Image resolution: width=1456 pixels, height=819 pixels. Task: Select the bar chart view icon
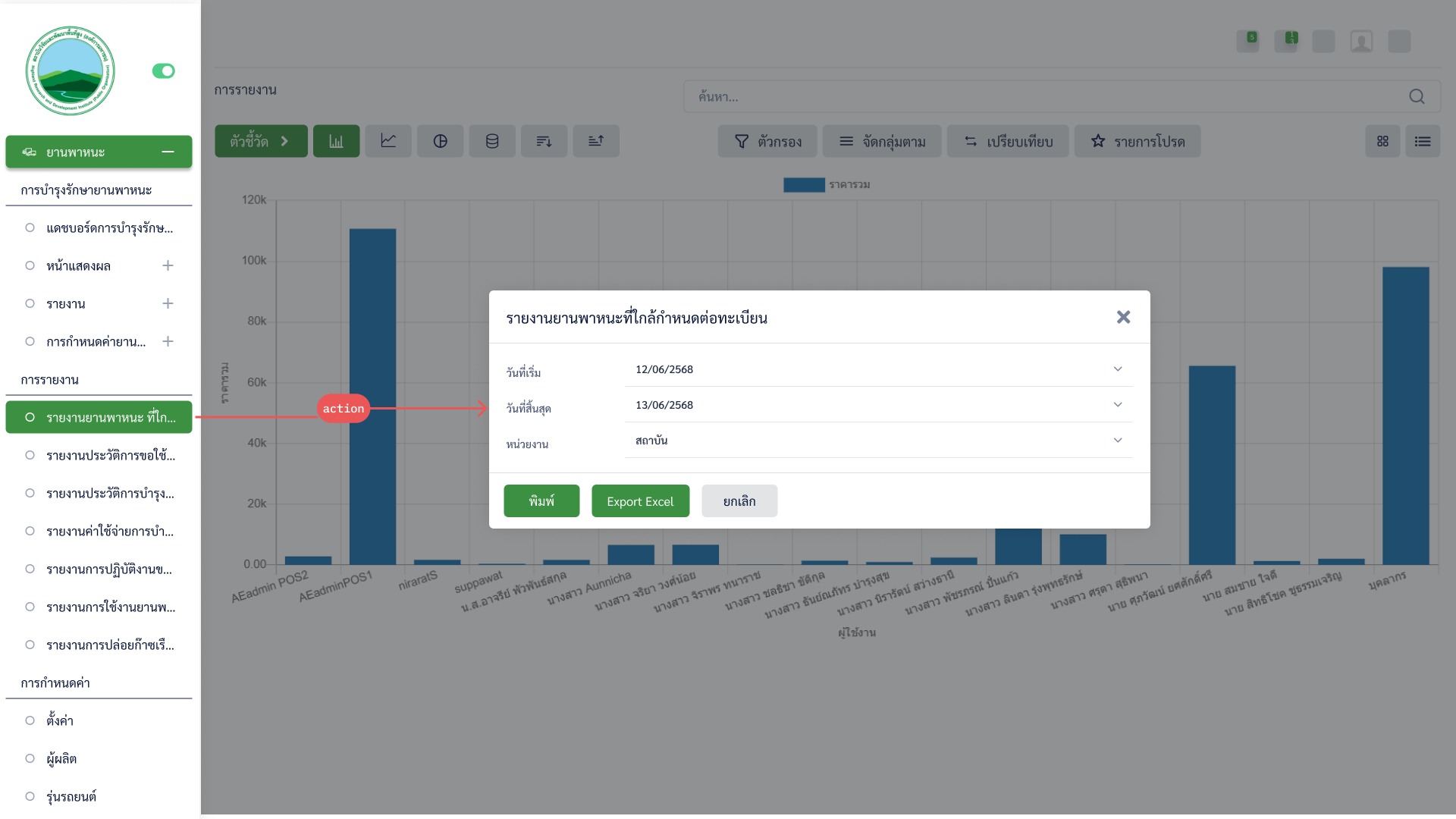336,141
